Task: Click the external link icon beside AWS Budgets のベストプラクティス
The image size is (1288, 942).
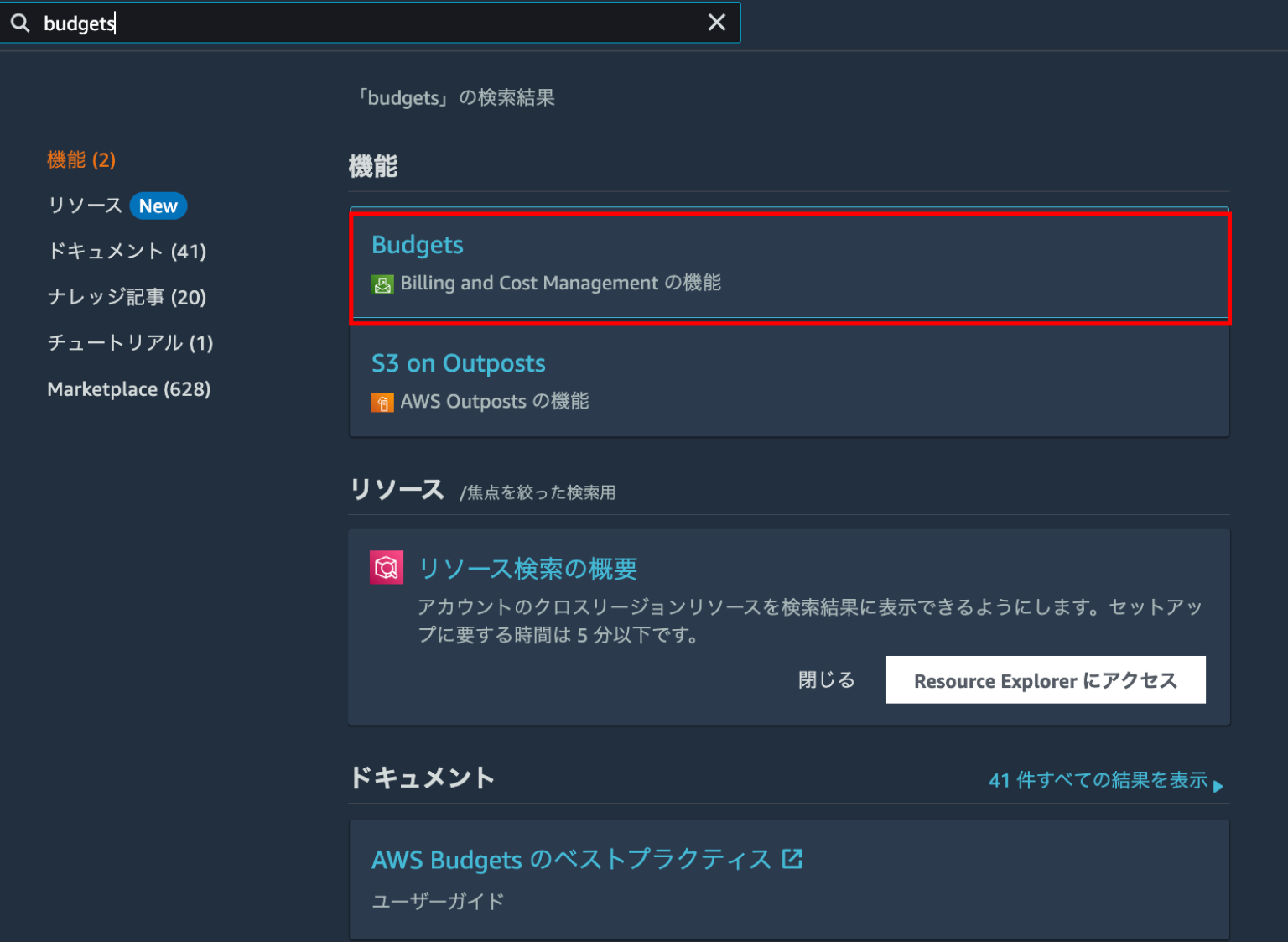Action: pos(792,858)
